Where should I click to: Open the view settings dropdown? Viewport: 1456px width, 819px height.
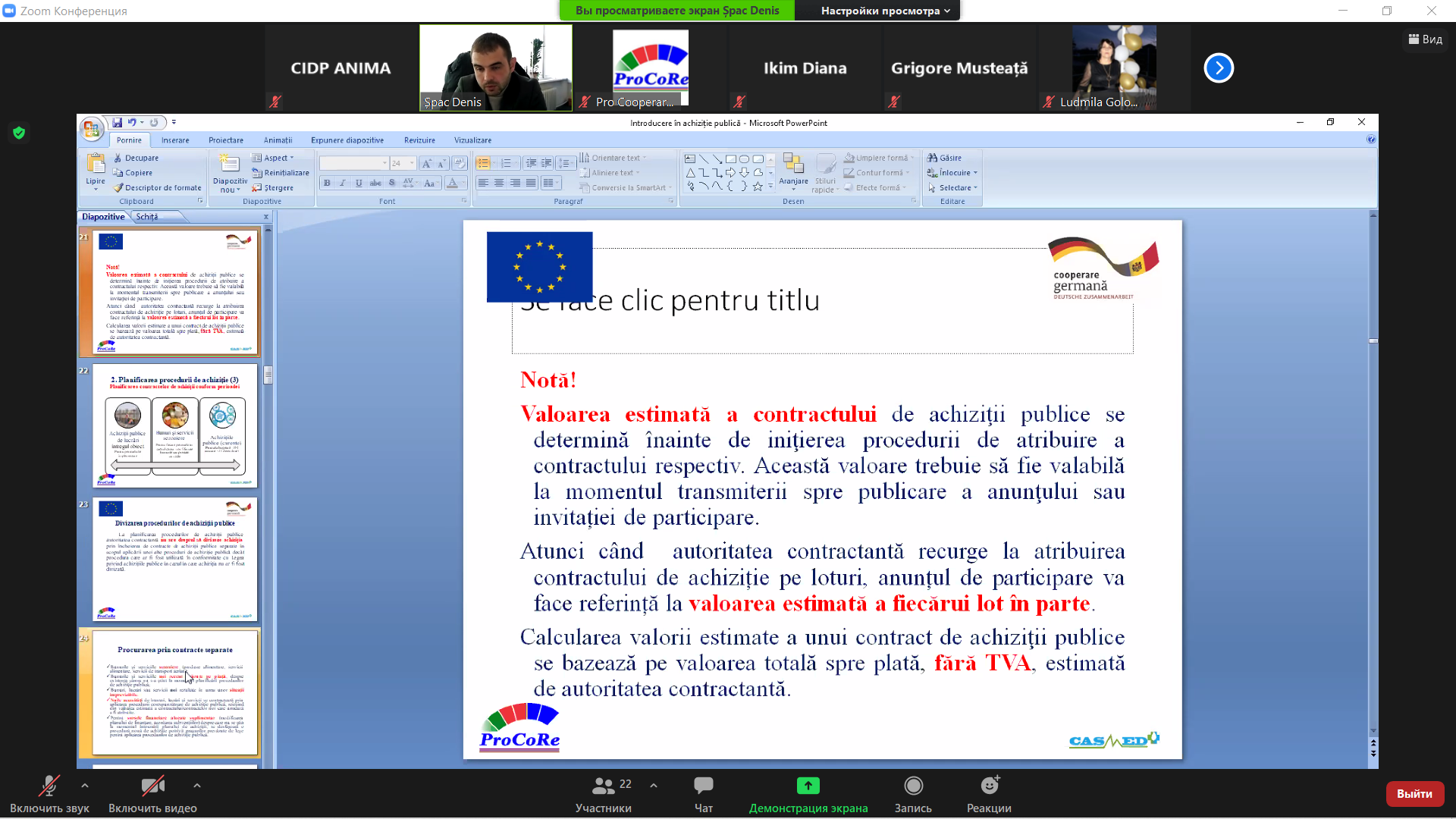tap(885, 11)
